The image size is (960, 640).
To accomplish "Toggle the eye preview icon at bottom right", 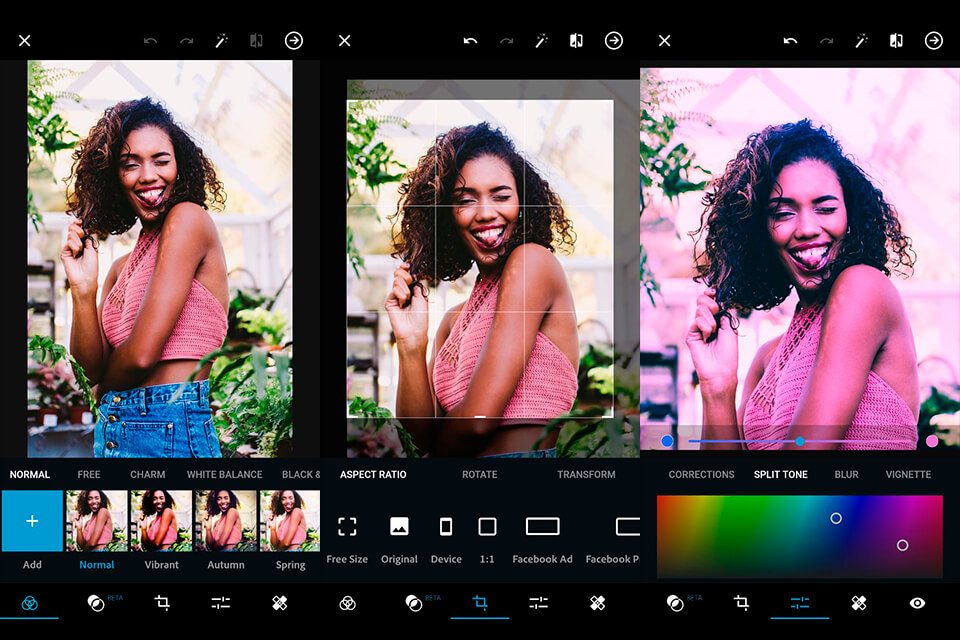I will pyautogui.click(x=917, y=603).
